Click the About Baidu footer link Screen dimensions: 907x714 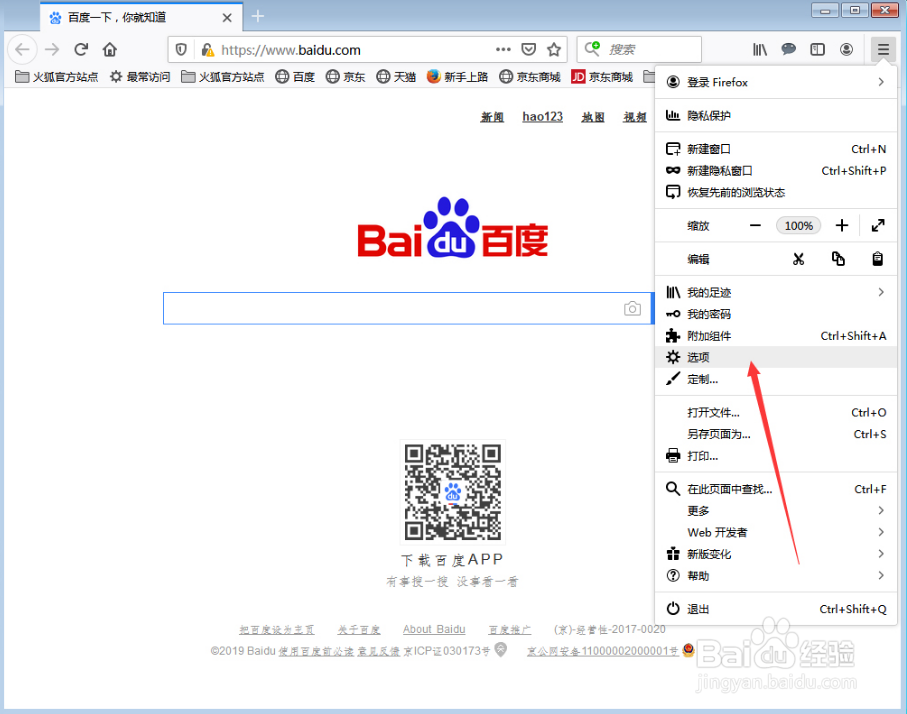tap(434, 629)
